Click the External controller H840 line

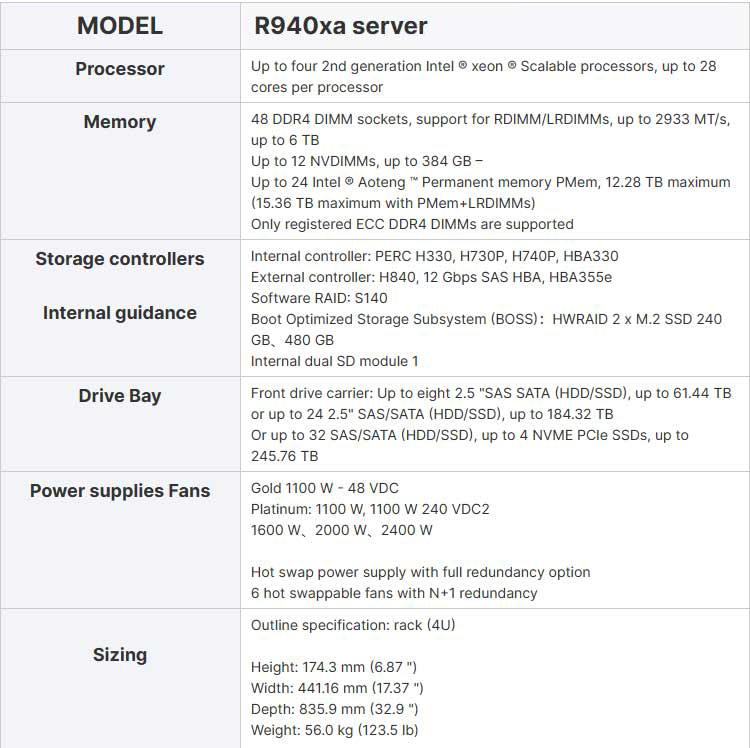(431, 277)
